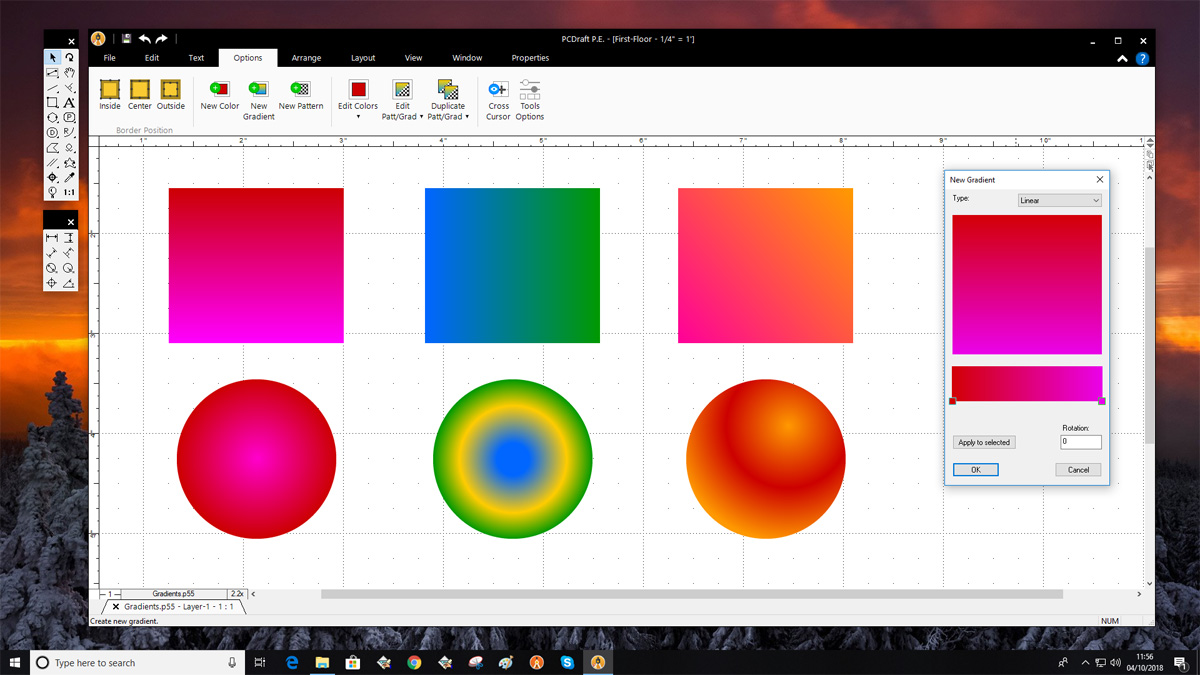Click the save icon in the title bar
The image size is (1200, 675).
point(127,39)
